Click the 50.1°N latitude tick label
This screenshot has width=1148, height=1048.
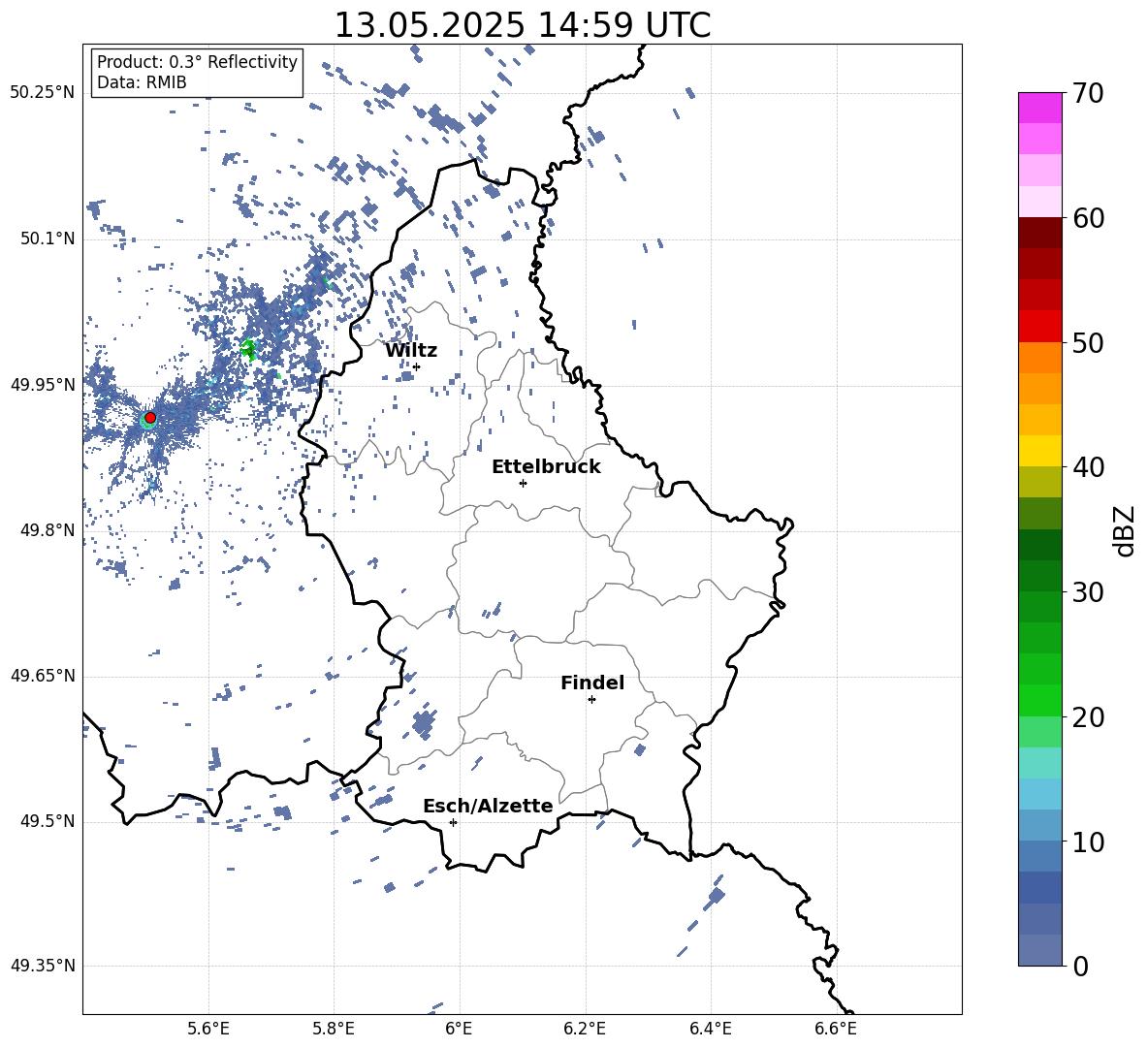tap(48, 239)
